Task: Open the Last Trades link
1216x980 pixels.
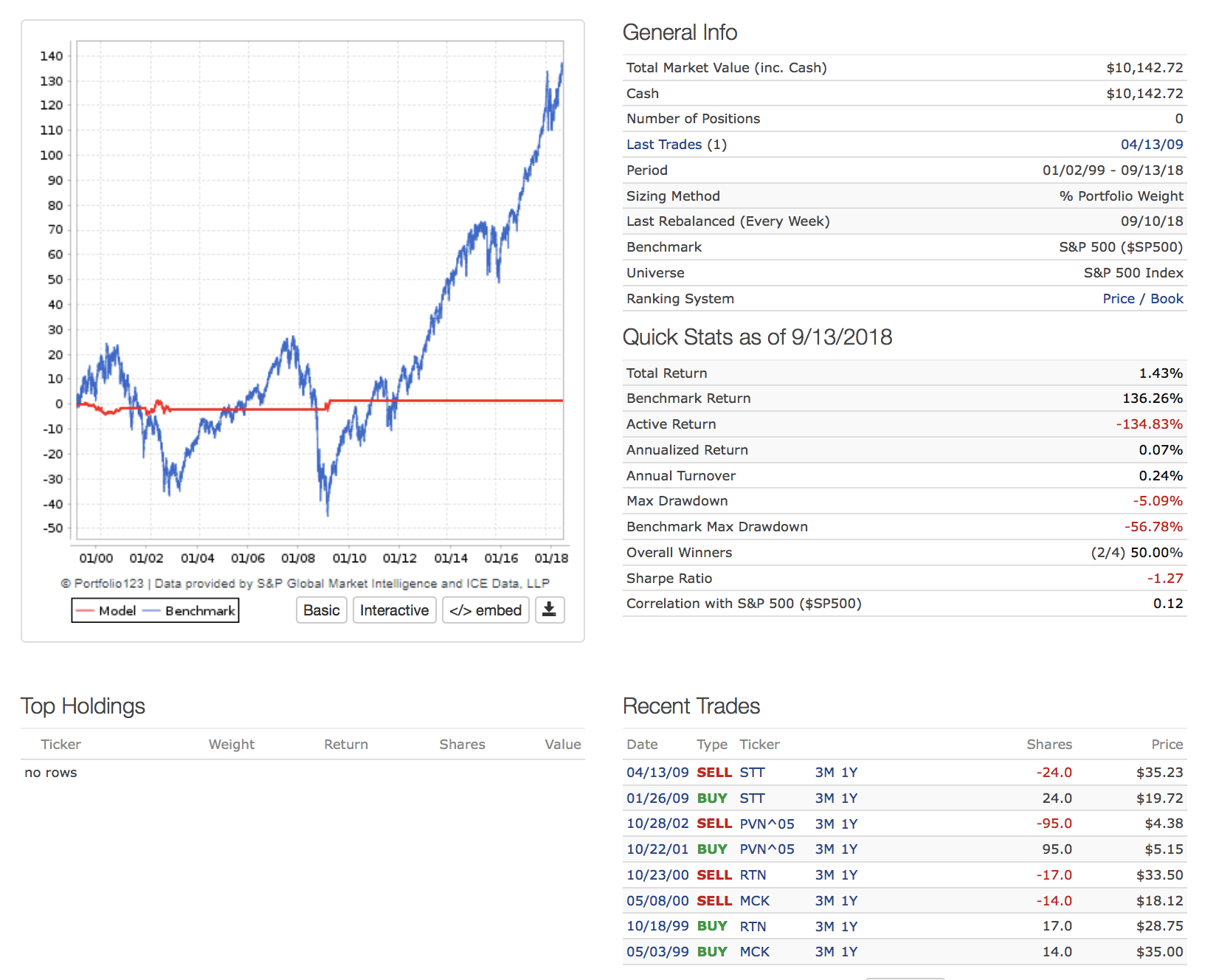Action: 663,145
